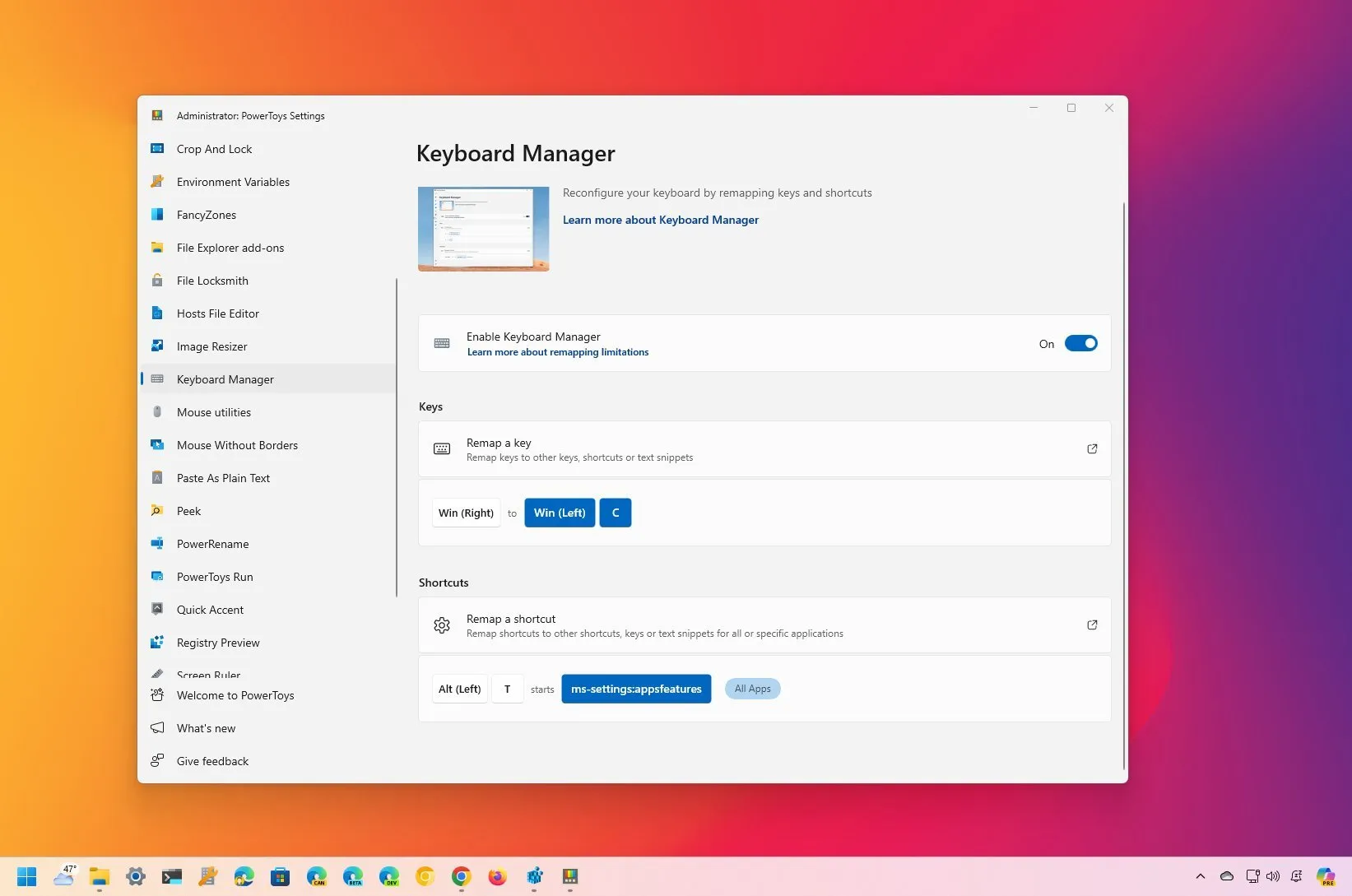
Task: Open Learn more about remapping limitations link
Action: (558, 352)
